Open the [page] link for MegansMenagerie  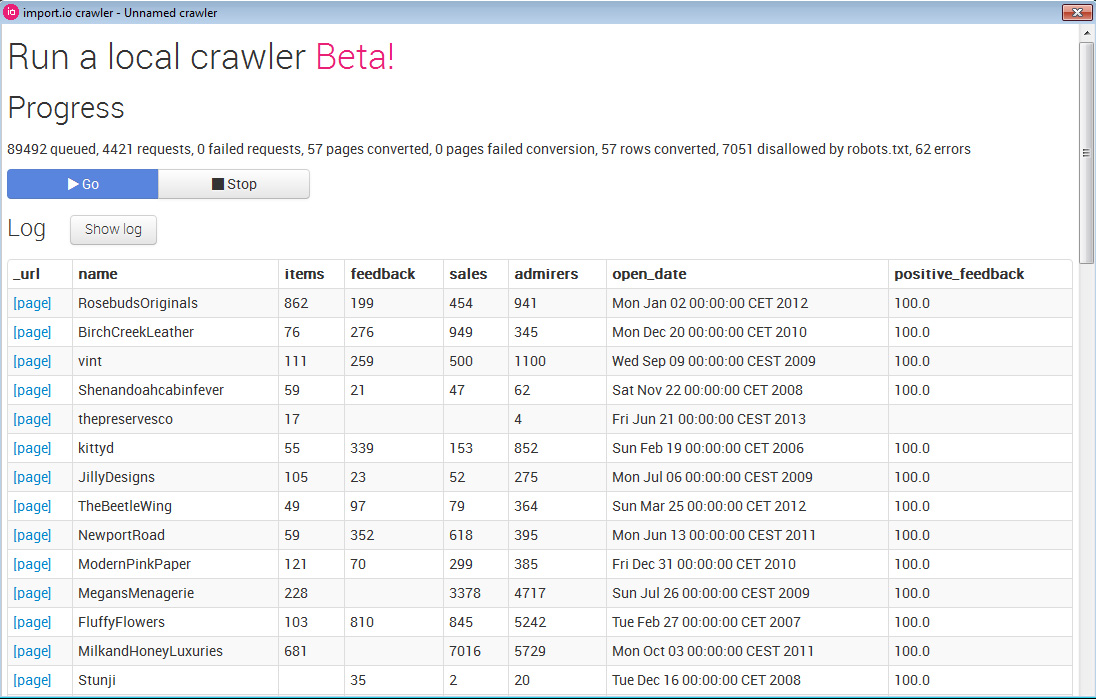click(32, 593)
